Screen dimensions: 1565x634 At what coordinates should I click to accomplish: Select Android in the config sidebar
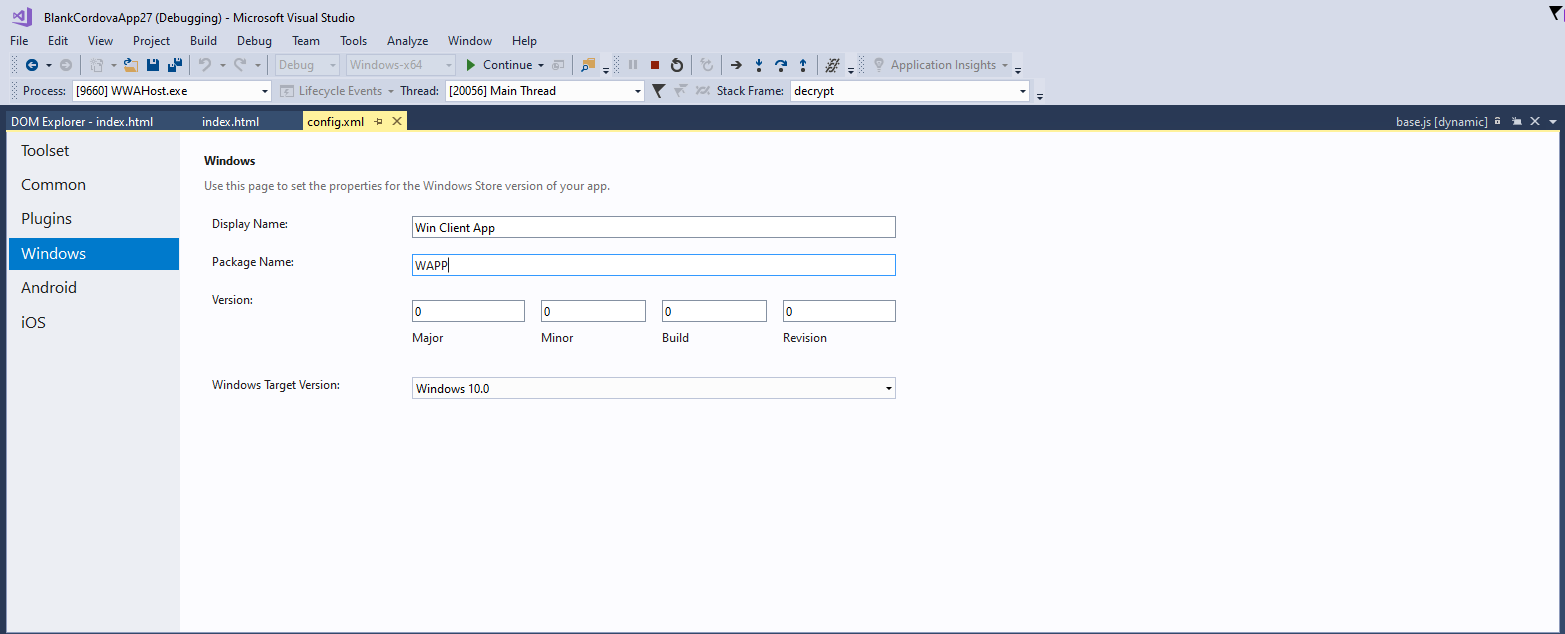tap(49, 287)
